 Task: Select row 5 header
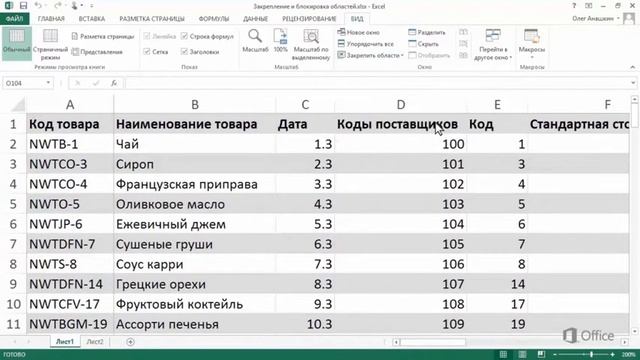coord(13,204)
